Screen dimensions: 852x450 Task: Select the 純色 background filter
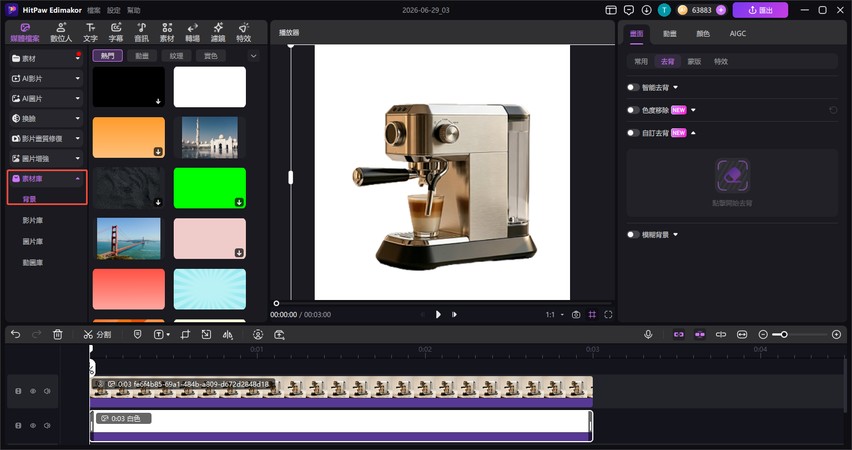tap(210, 55)
